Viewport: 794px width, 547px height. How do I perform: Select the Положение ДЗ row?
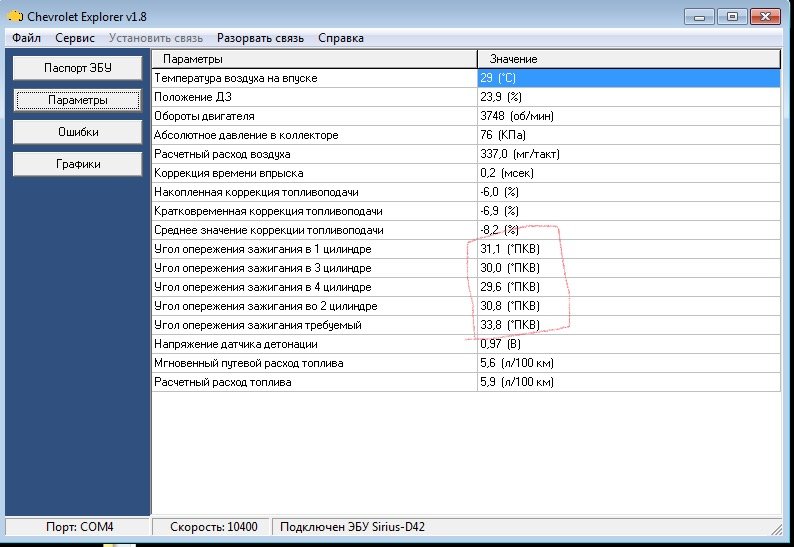point(466,97)
